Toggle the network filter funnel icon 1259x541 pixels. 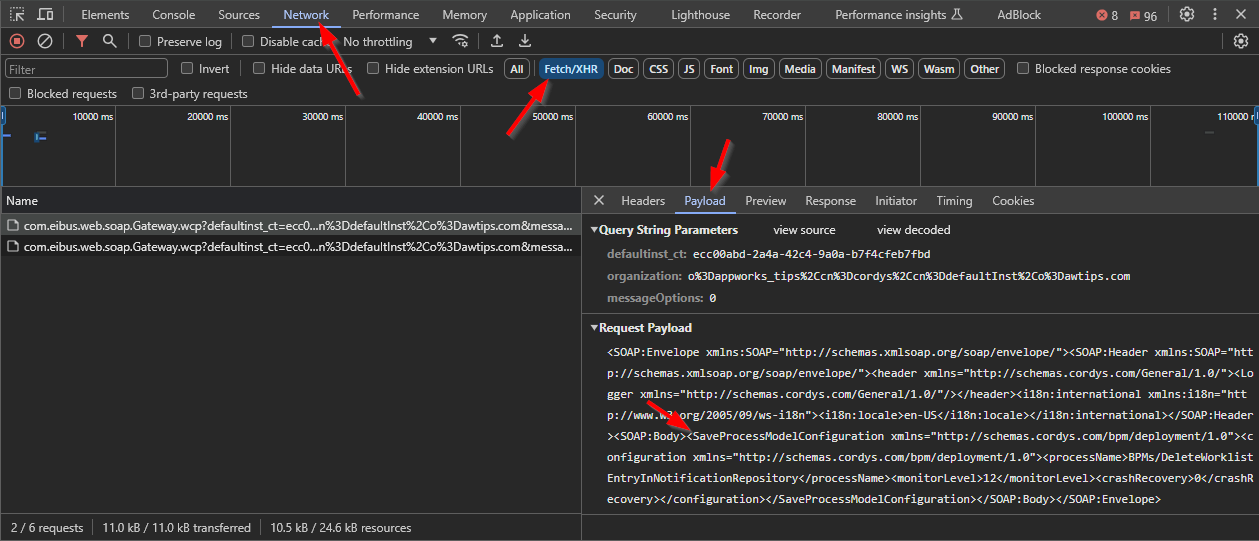[x=82, y=41]
